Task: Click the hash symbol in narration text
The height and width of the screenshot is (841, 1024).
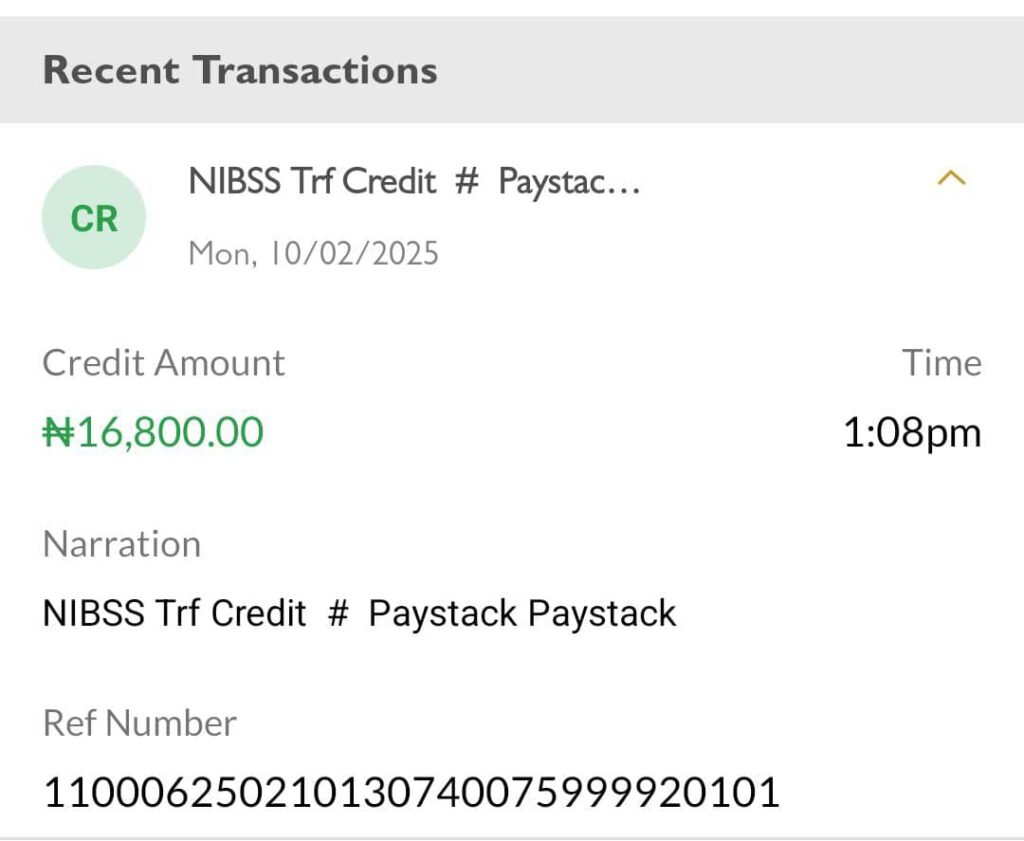Action: [x=338, y=614]
